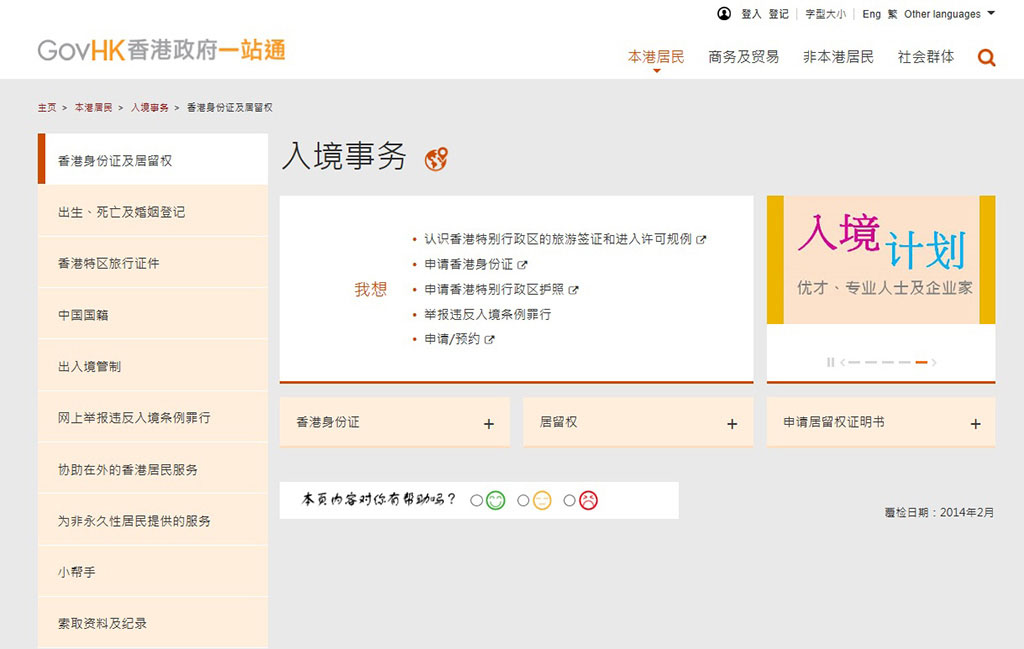Select the red sad face radio button

569,500
